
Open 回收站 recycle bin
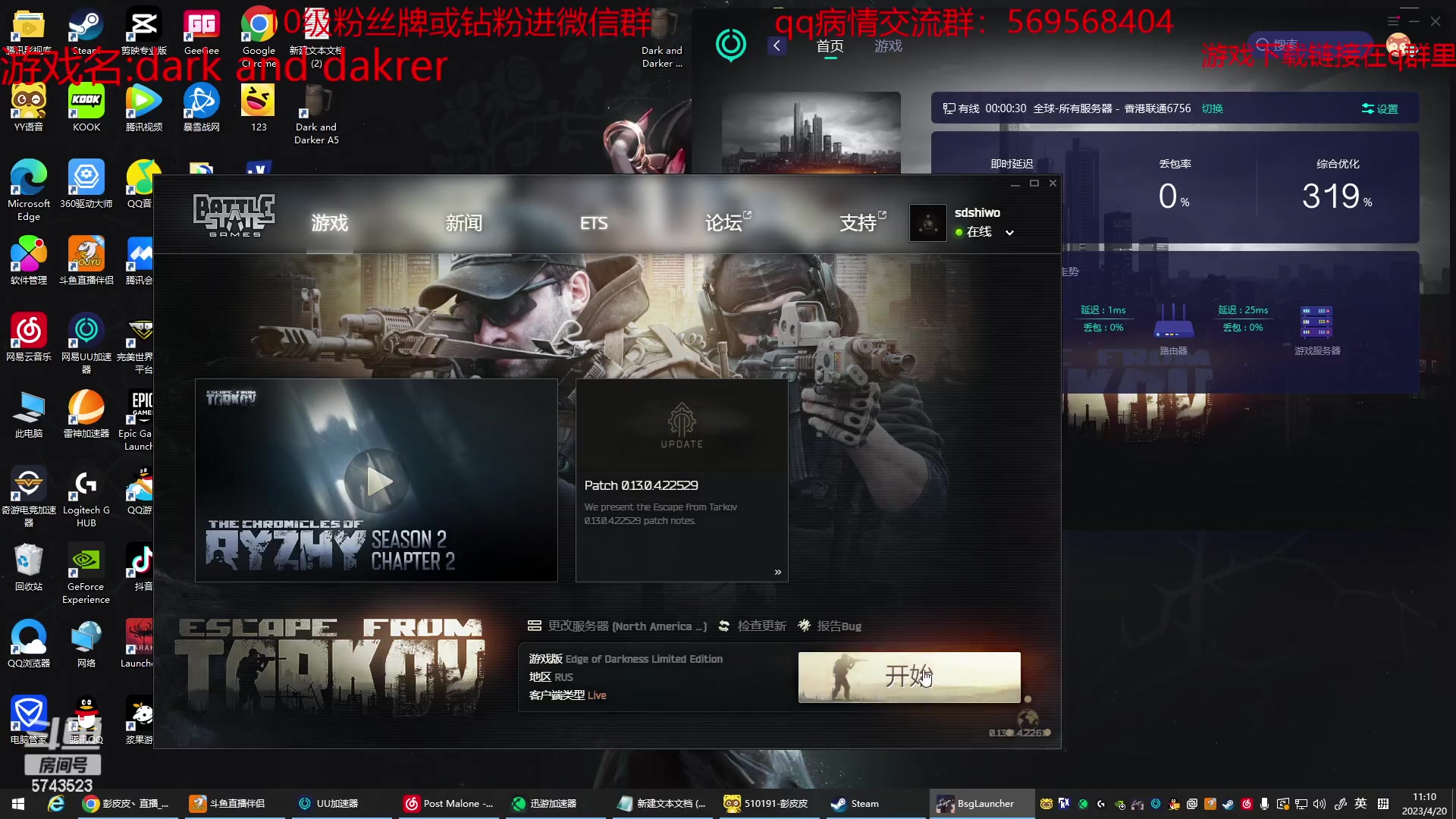coord(29,568)
